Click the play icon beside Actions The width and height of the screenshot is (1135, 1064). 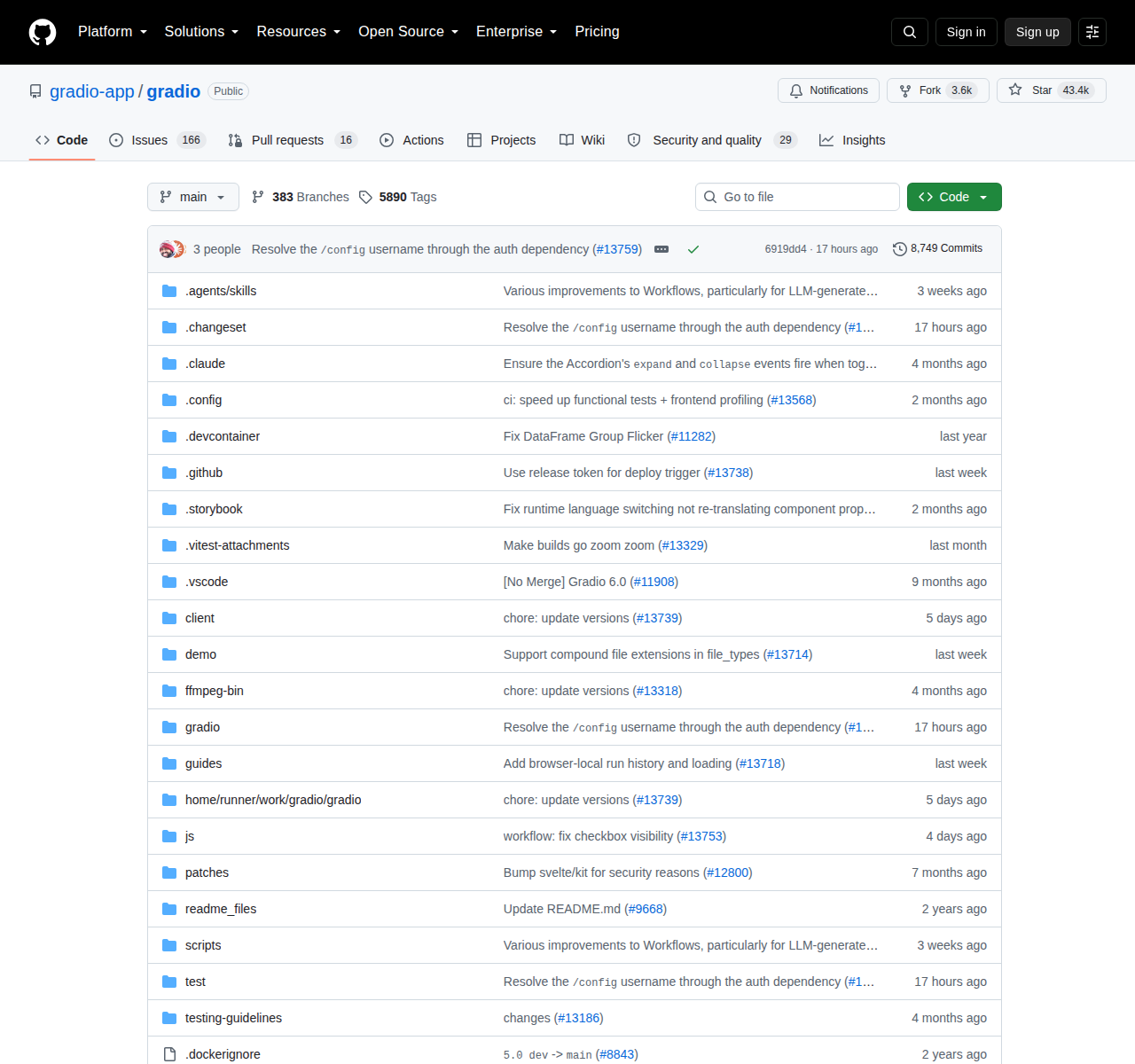(x=387, y=140)
